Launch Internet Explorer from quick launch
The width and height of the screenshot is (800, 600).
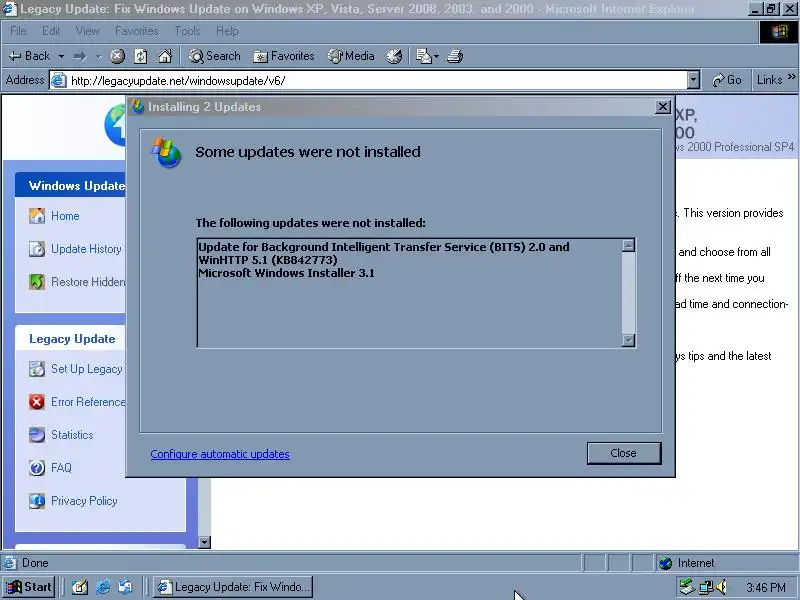click(x=103, y=587)
